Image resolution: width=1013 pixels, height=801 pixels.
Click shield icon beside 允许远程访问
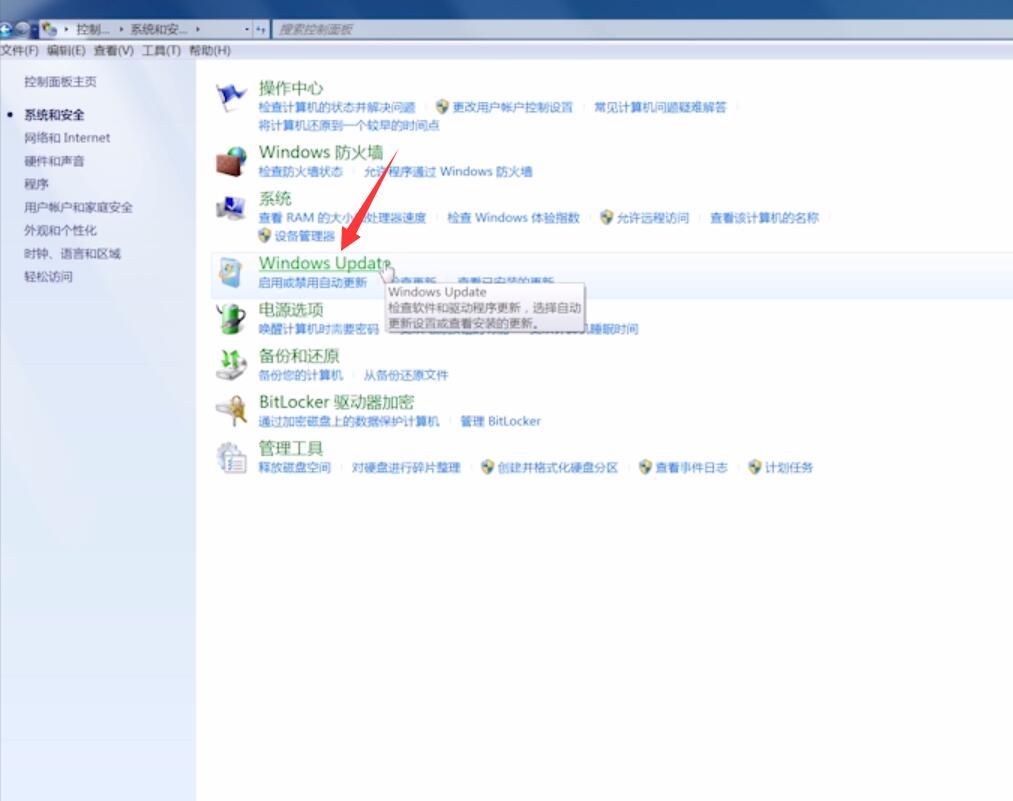(x=606, y=218)
